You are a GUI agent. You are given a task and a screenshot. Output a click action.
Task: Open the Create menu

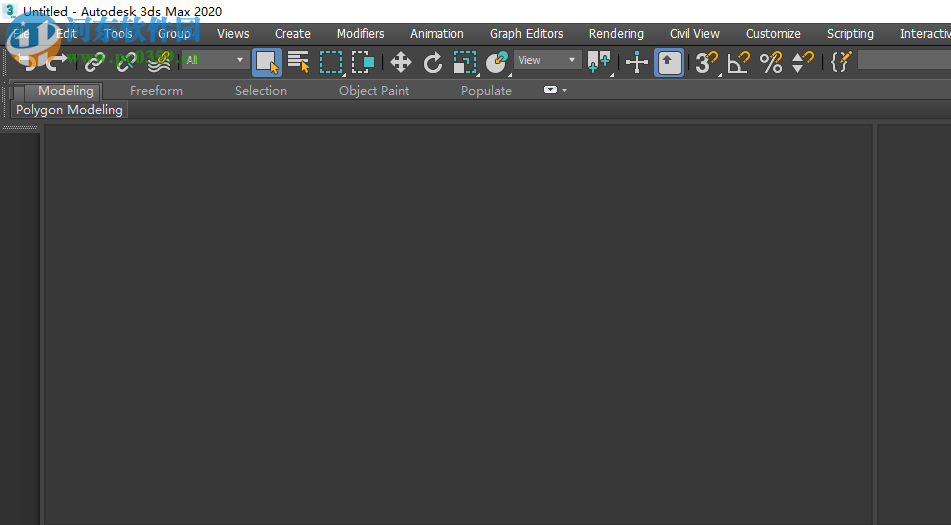(x=292, y=34)
